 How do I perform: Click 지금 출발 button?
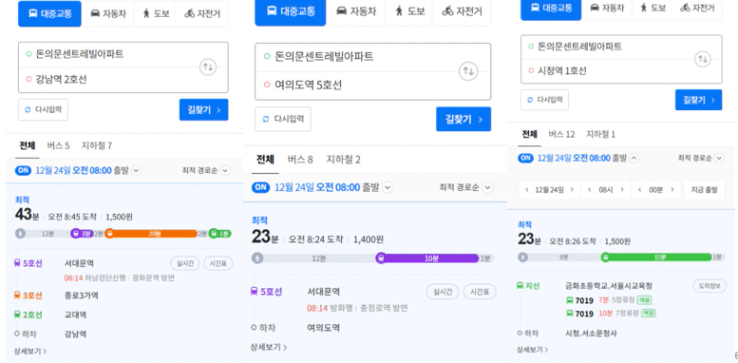[704, 190]
